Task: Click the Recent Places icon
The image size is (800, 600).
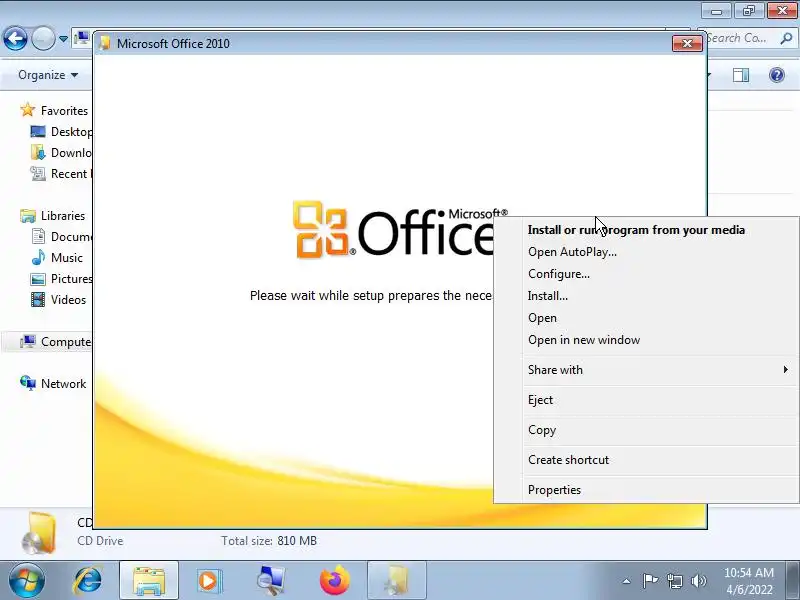Action: pos(38,173)
